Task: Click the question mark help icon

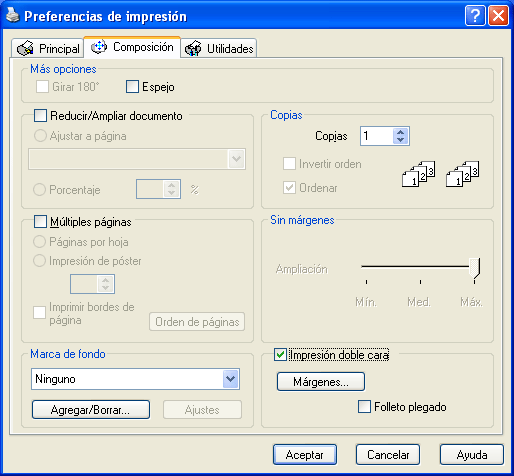Action: tap(475, 16)
